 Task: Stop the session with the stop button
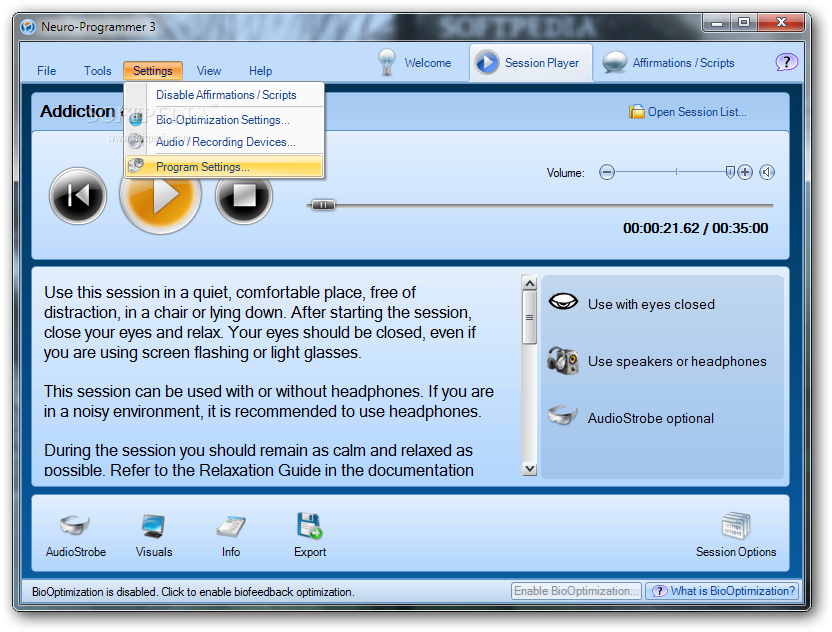(244, 196)
